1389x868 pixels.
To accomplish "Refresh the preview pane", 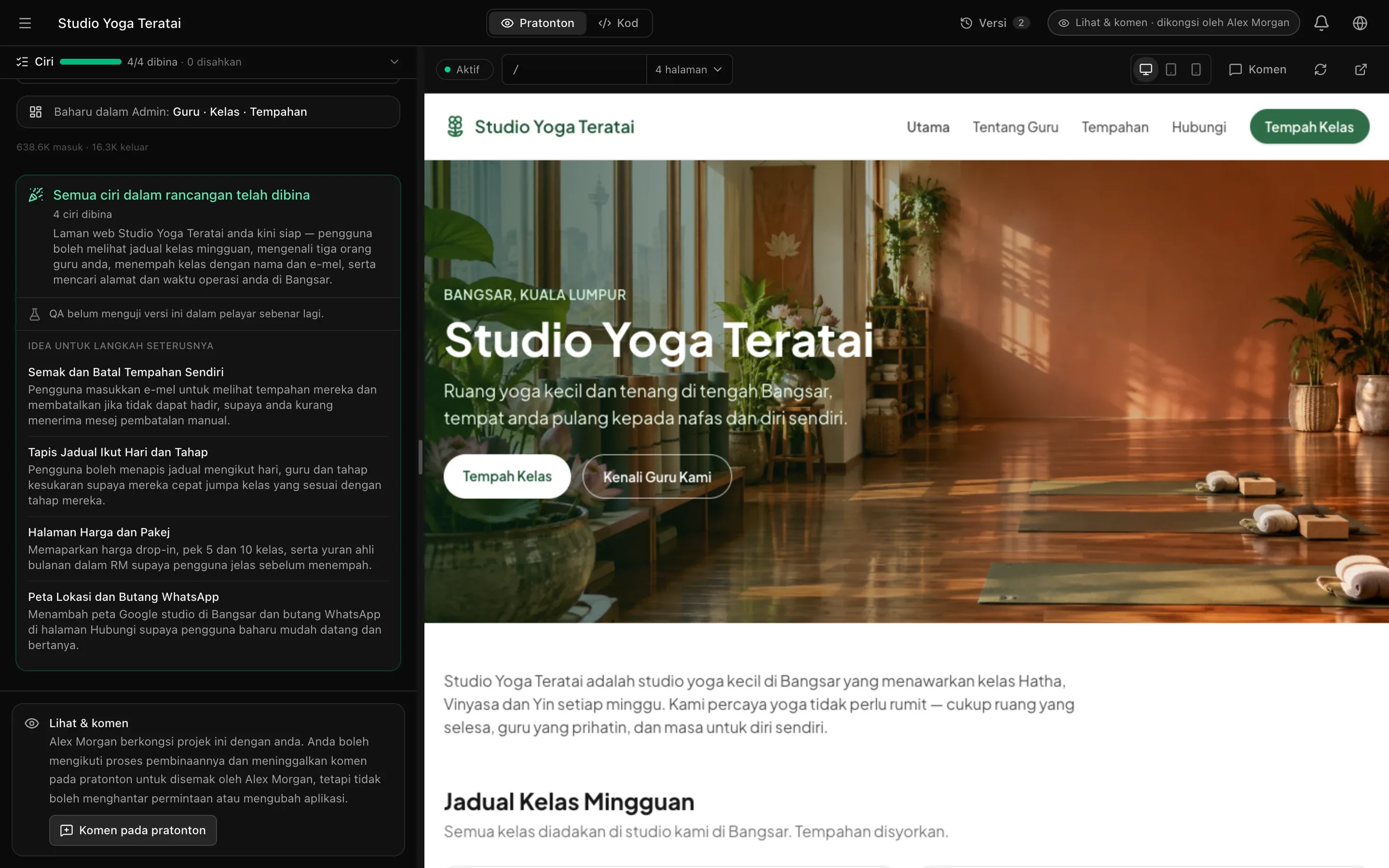I will pyautogui.click(x=1320, y=69).
